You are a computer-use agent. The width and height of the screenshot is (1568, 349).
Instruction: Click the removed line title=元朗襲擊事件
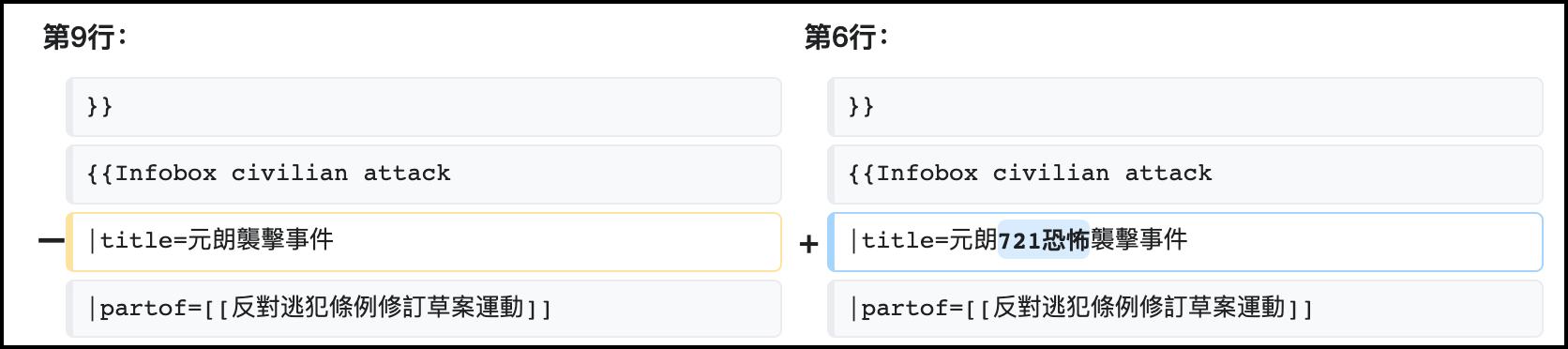coord(424,242)
